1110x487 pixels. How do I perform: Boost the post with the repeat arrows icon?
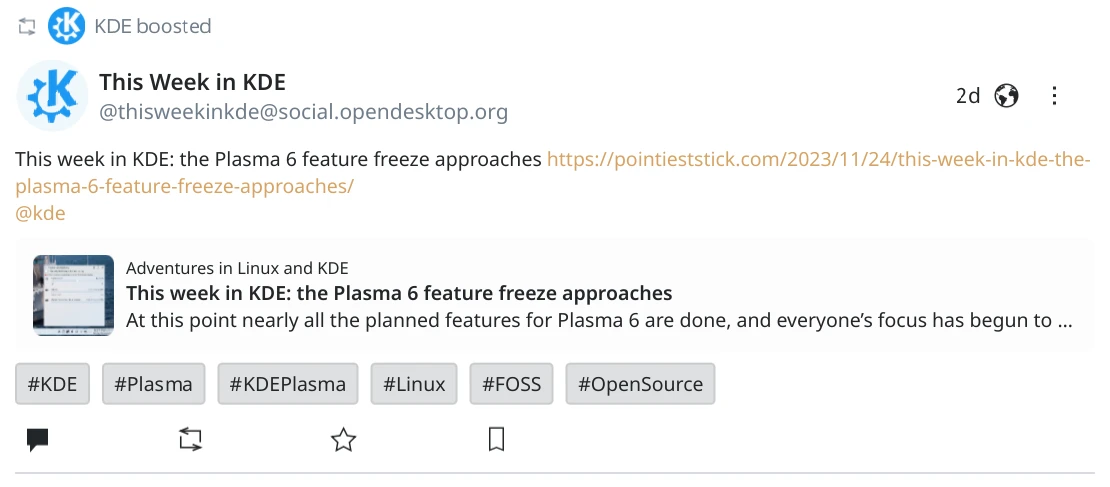[x=190, y=440]
